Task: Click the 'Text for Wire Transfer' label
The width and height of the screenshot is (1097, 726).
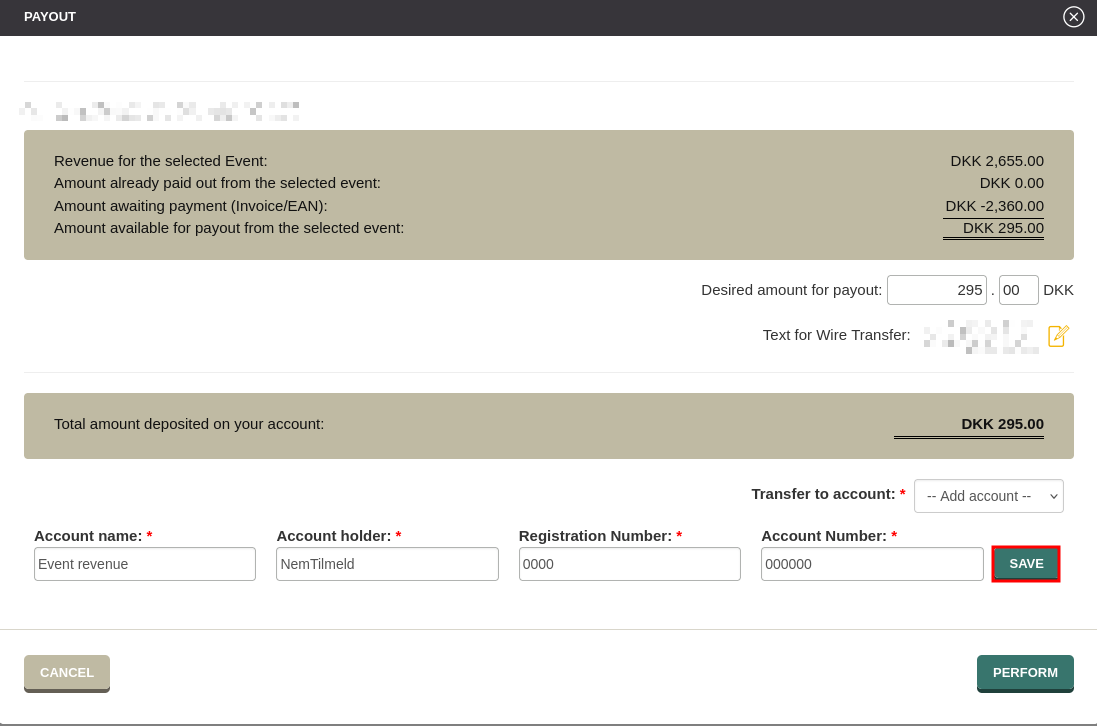Action: click(836, 335)
